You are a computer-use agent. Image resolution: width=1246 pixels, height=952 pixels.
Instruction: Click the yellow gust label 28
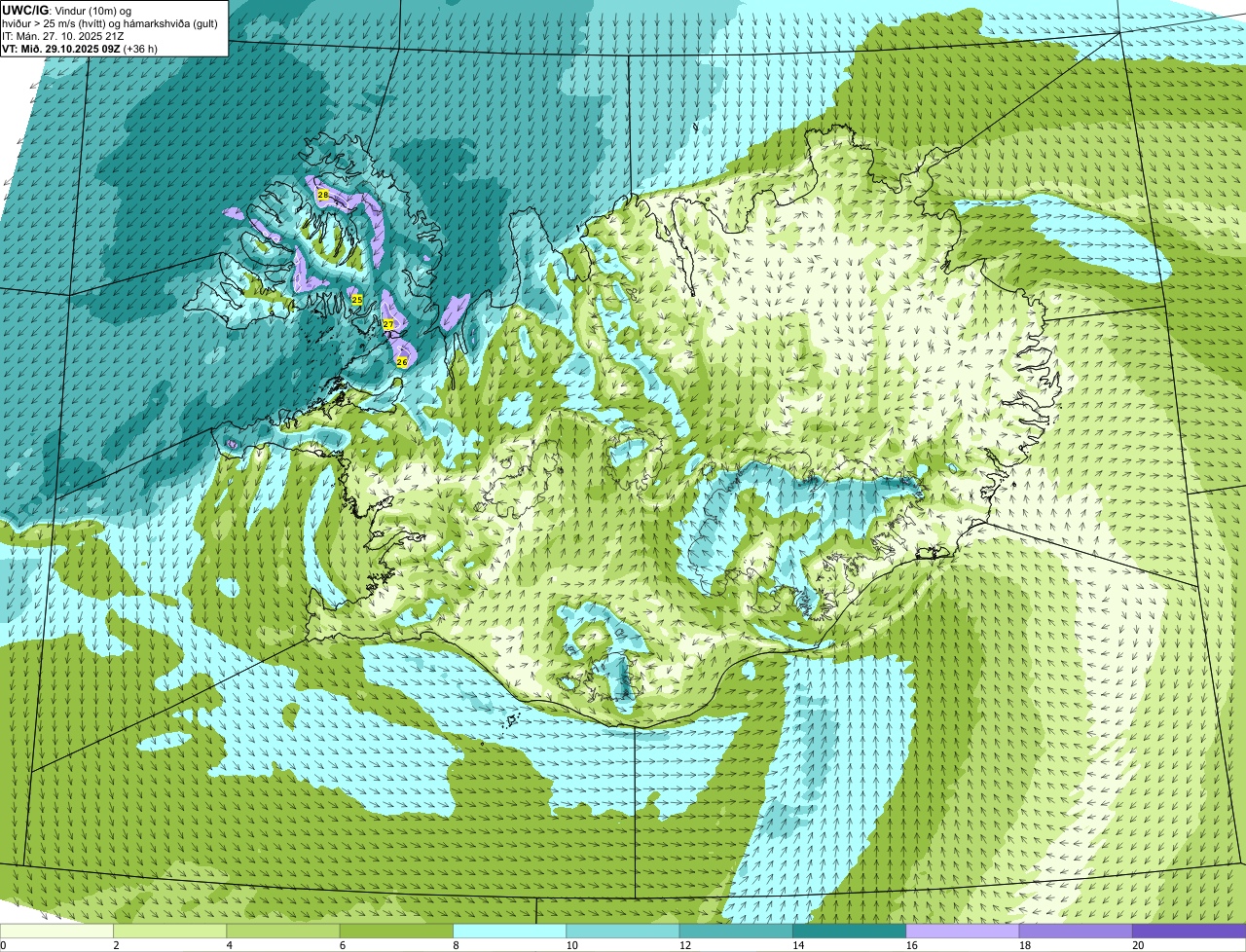point(323,196)
